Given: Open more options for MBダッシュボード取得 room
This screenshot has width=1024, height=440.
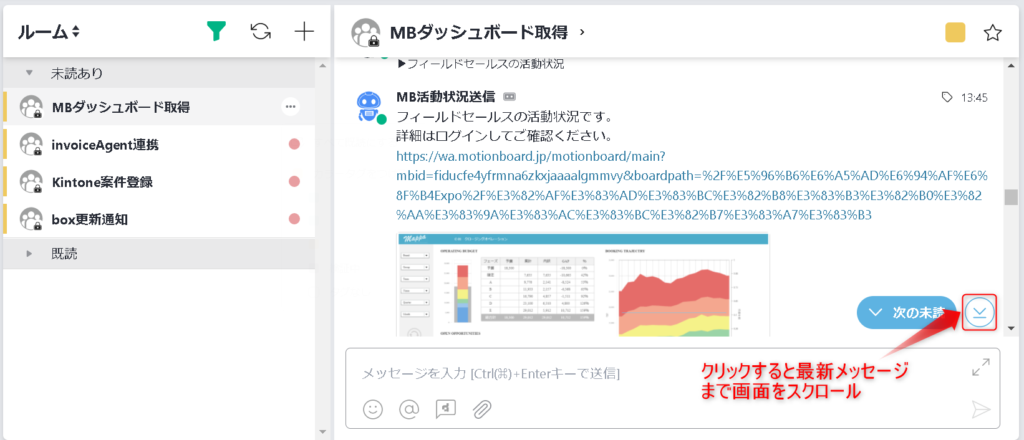Looking at the screenshot, I should coord(291,106).
